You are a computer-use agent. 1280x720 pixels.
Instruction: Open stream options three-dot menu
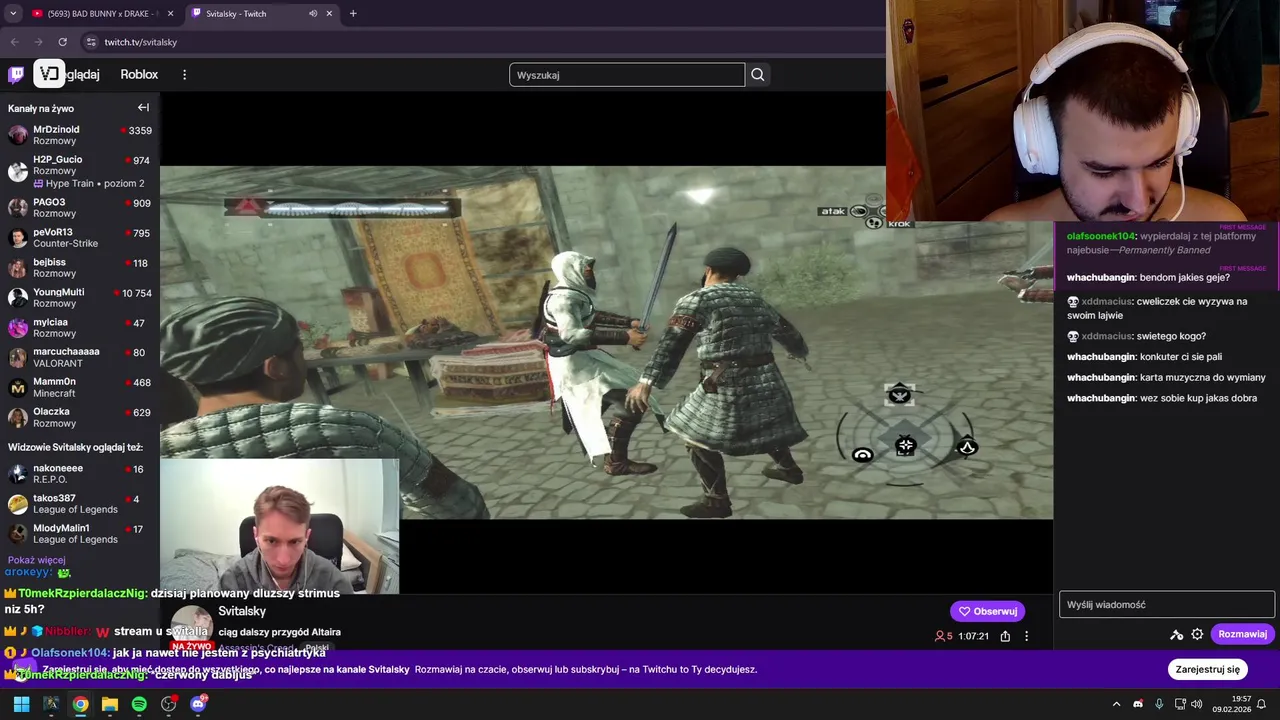[x=1026, y=636]
